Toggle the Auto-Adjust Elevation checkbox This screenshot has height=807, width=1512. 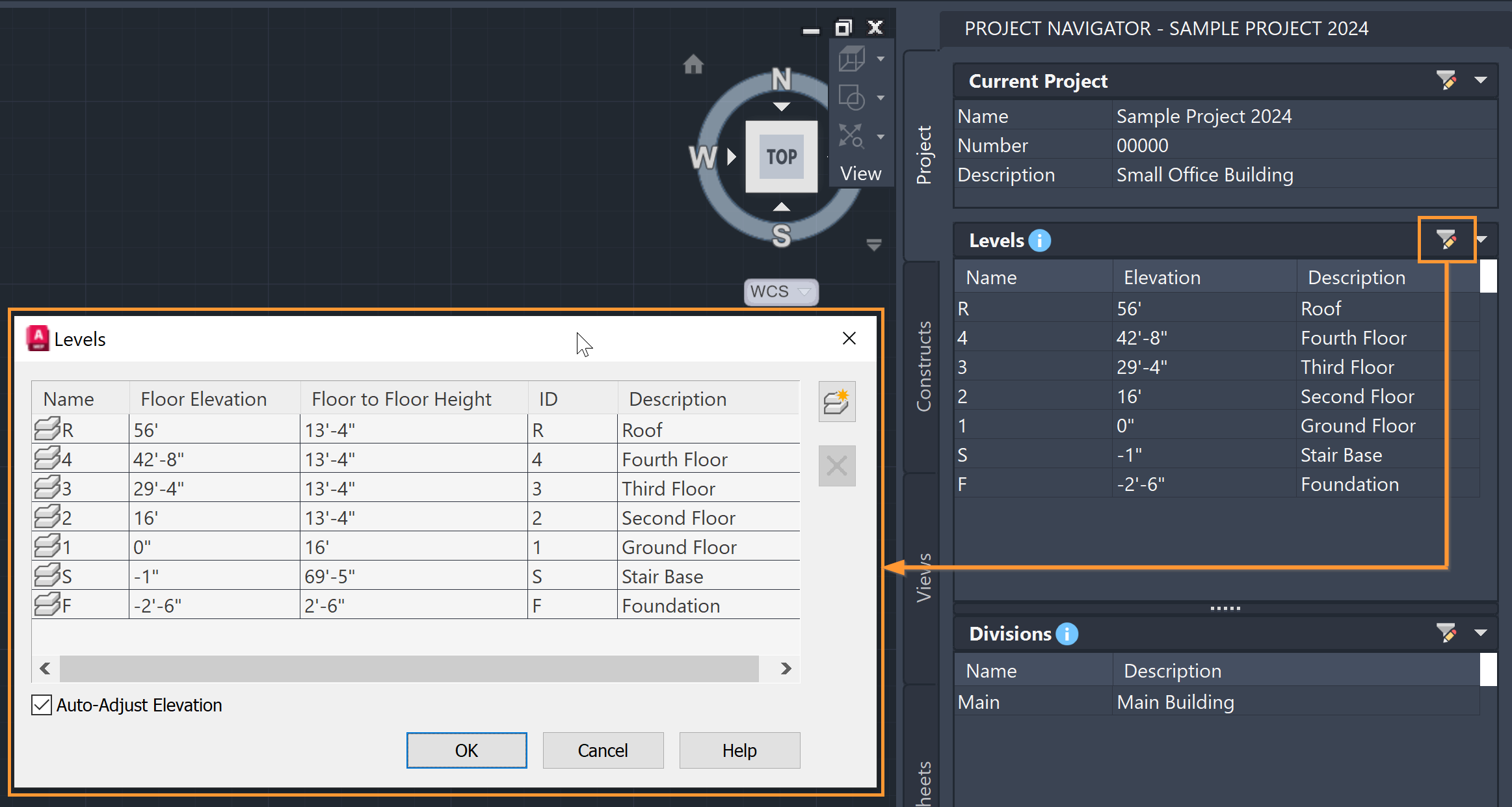click(42, 705)
